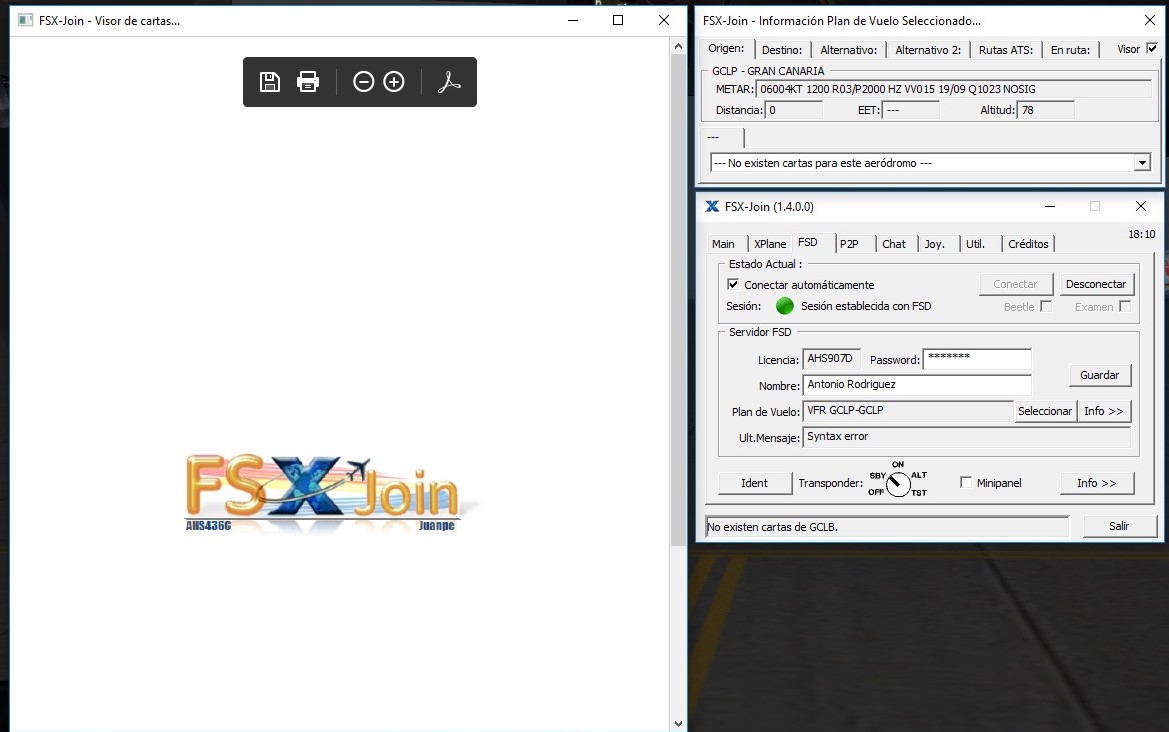The width and height of the screenshot is (1169, 732).
Task: Zoom in with the plus icon
Action: [x=394, y=82]
